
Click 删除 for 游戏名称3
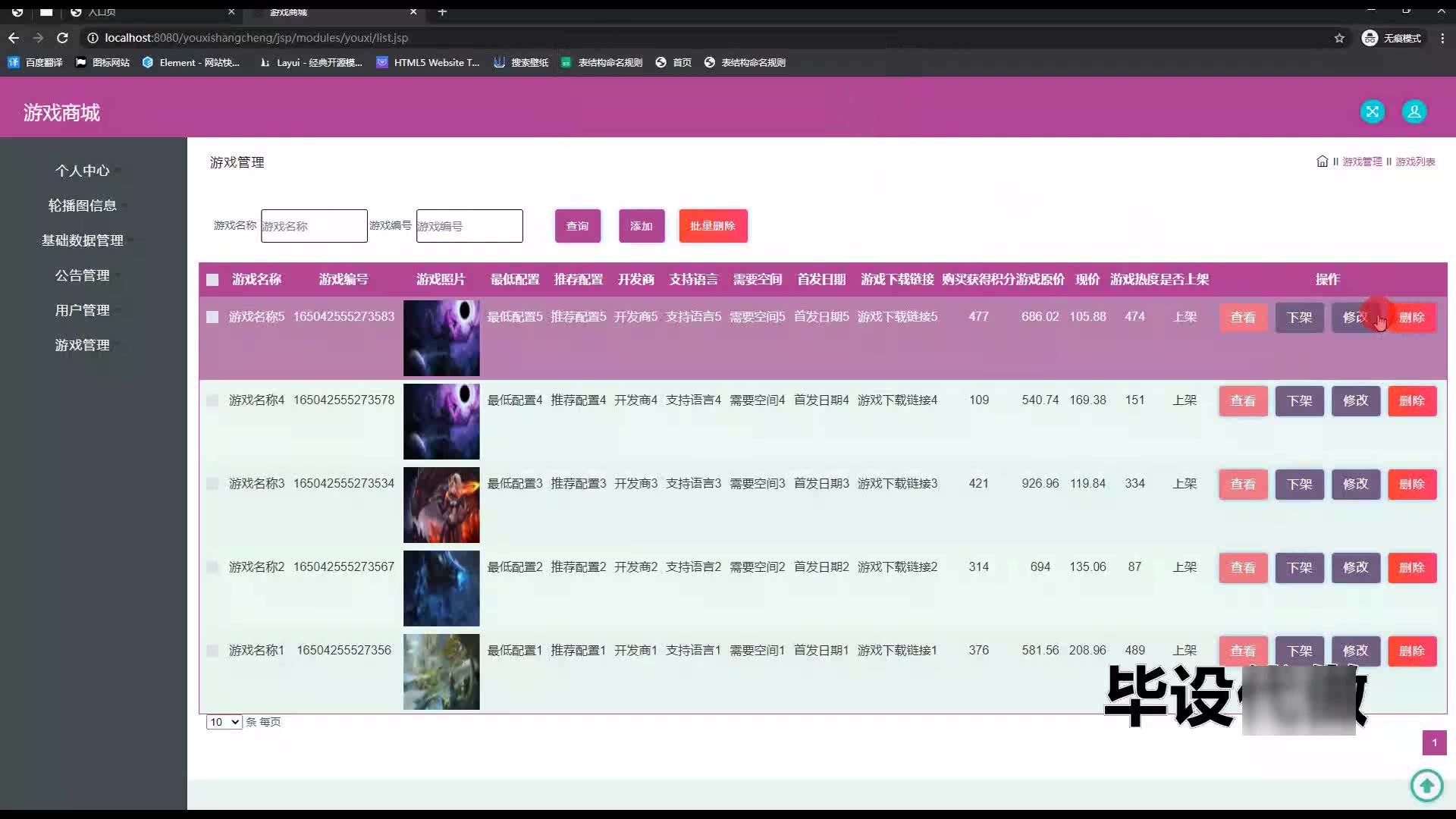pos(1411,485)
